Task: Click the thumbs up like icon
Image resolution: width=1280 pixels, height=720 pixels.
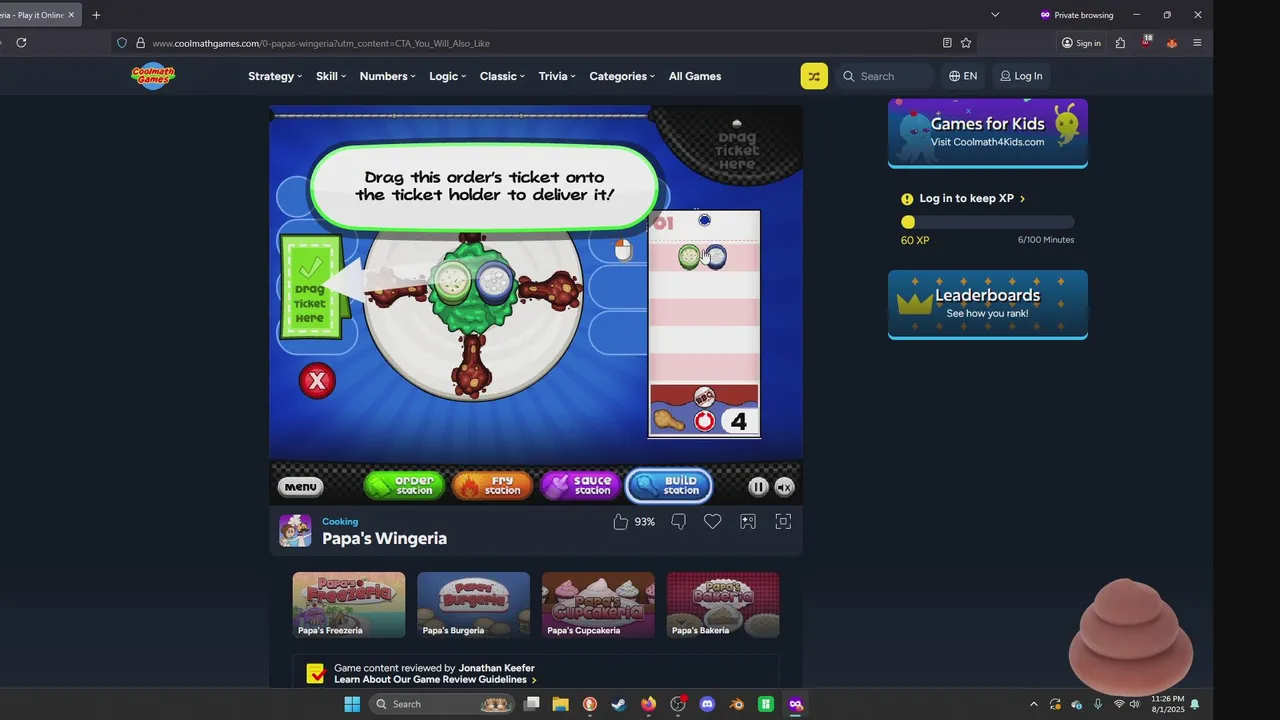Action: tap(620, 522)
